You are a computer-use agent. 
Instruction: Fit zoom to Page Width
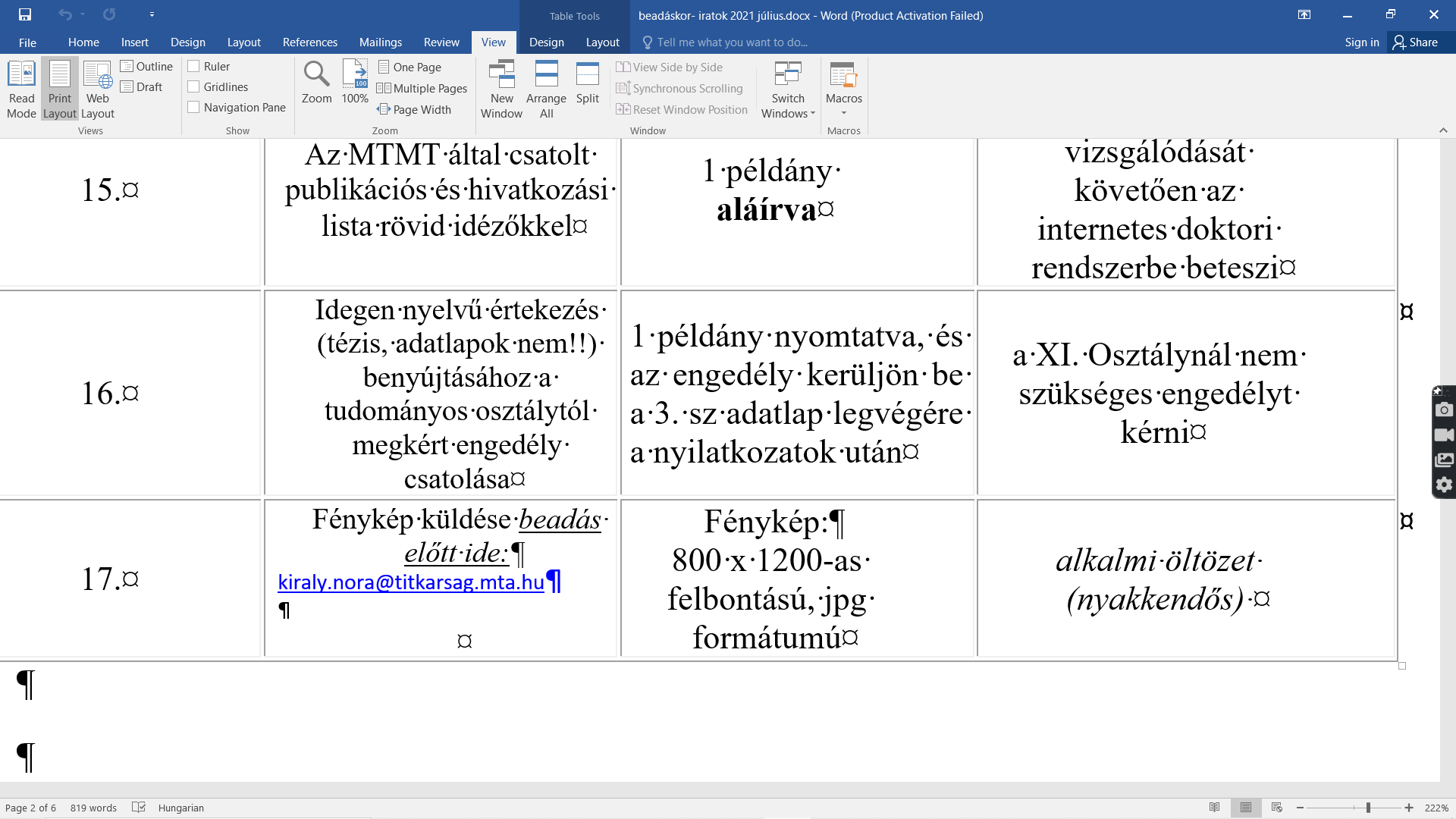pyautogui.click(x=414, y=110)
